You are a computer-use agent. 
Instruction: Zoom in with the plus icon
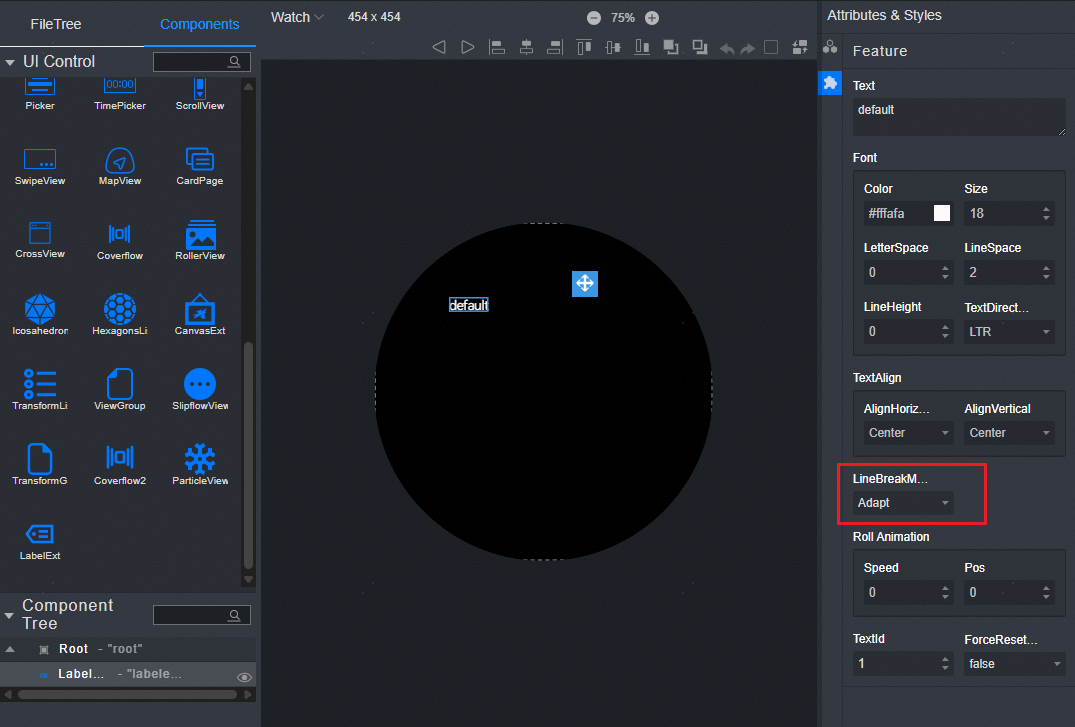coord(652,18)
